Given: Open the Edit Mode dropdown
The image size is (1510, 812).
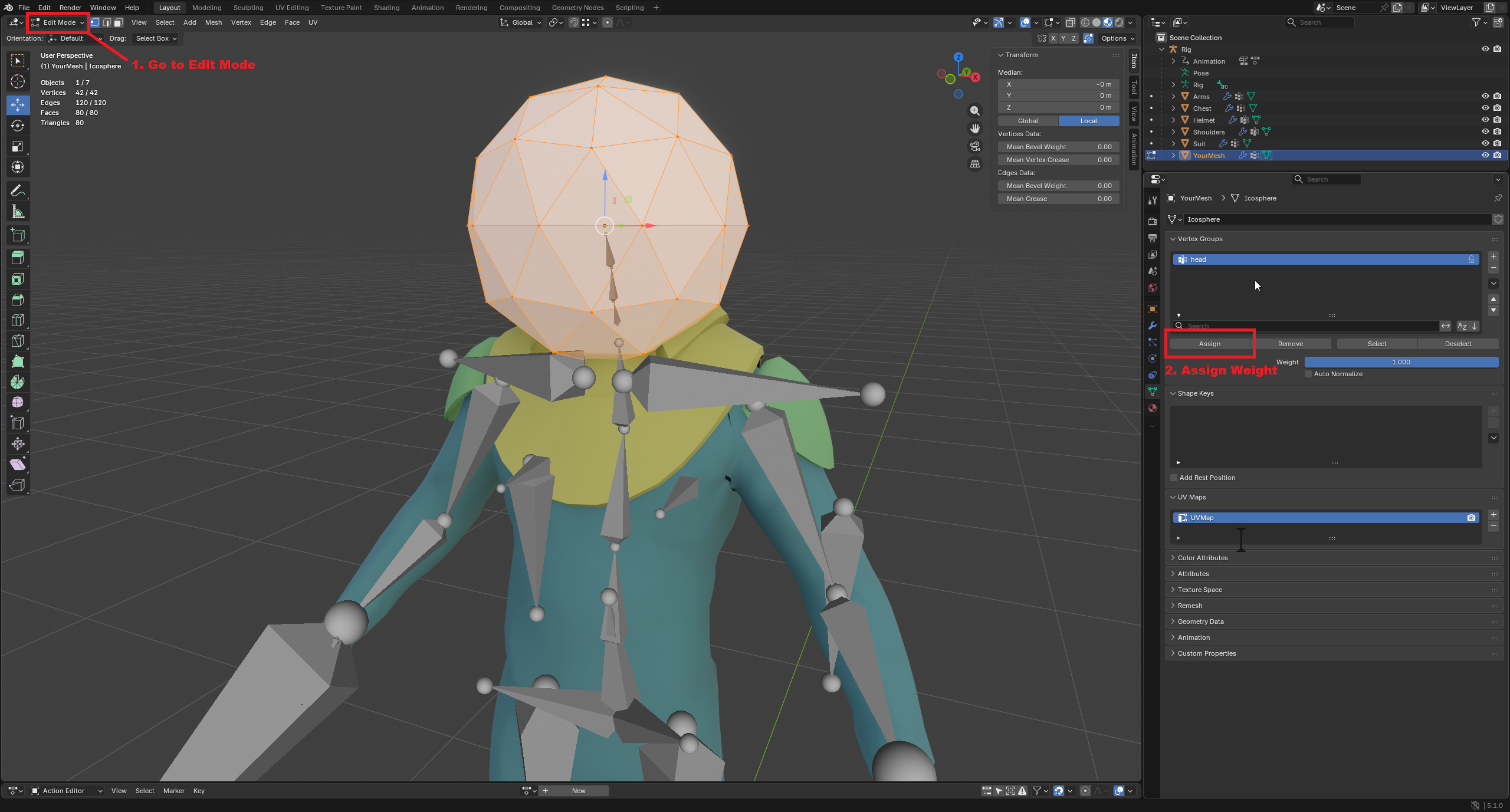Looking at the screenshot, I should click(x=58, y=22).
